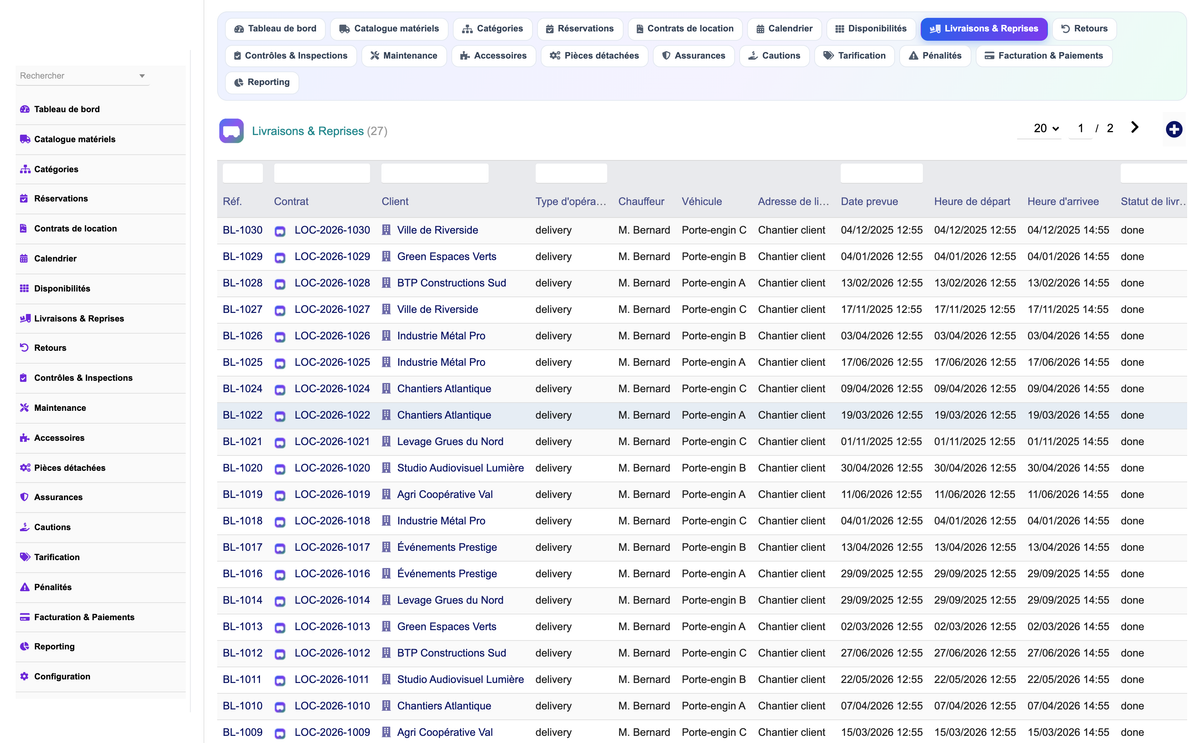Click date 17/06/2026 12:55 in Date prevue for BL-1025
This screenshot has height=743, width=1200.
[882, 362]
